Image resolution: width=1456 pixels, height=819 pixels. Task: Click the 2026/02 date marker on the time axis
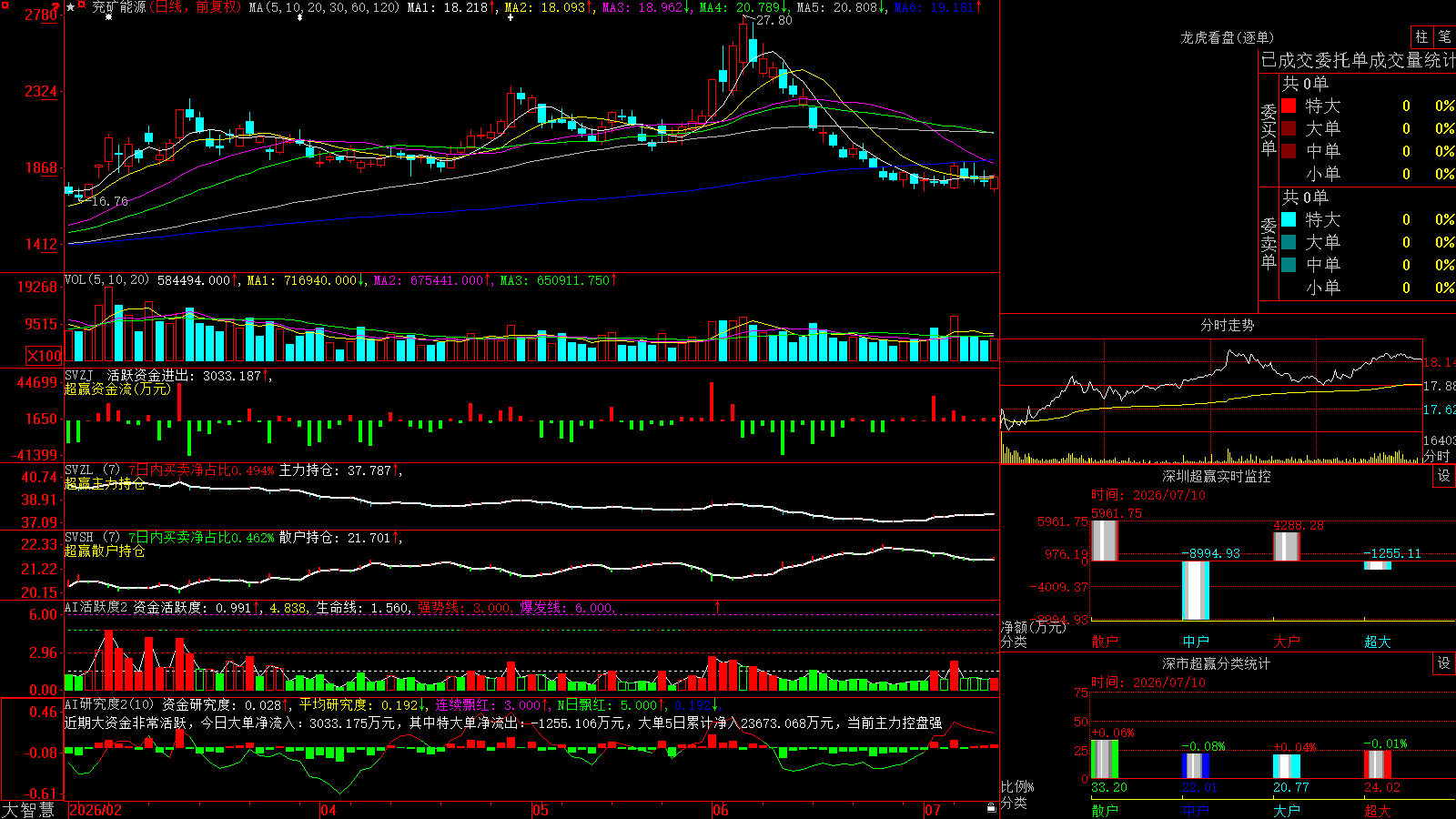pos(96,810)
